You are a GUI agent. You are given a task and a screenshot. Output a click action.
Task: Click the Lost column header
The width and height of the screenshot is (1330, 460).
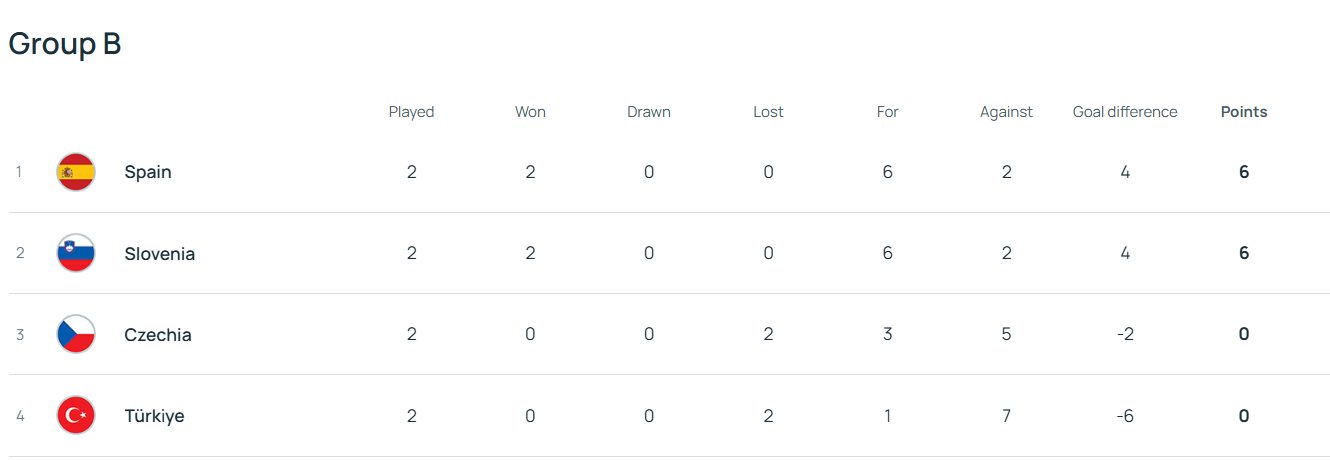[x=768, y=112]
